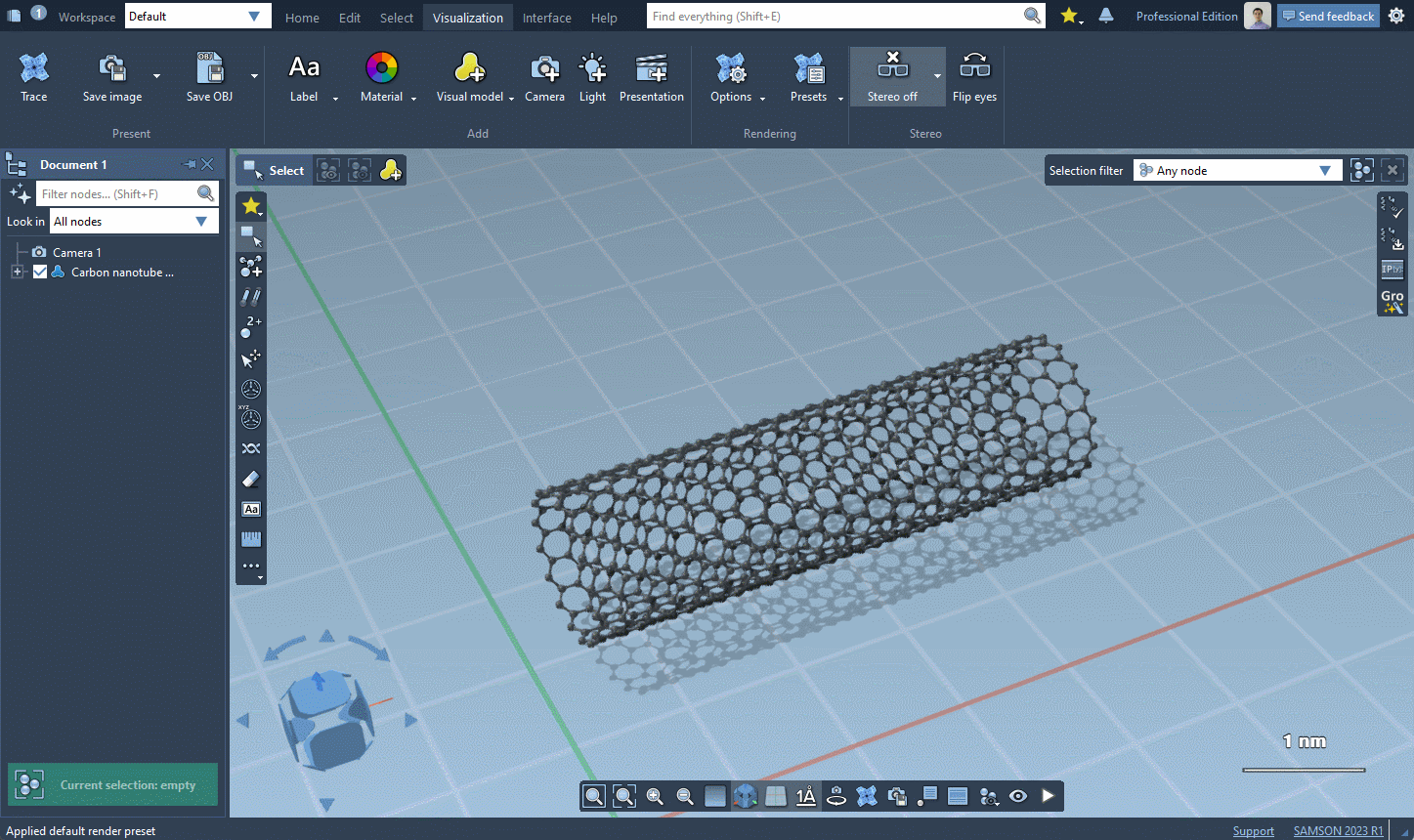
Task: Add a Camera from the ribbon
Action: tap(544, 76)
